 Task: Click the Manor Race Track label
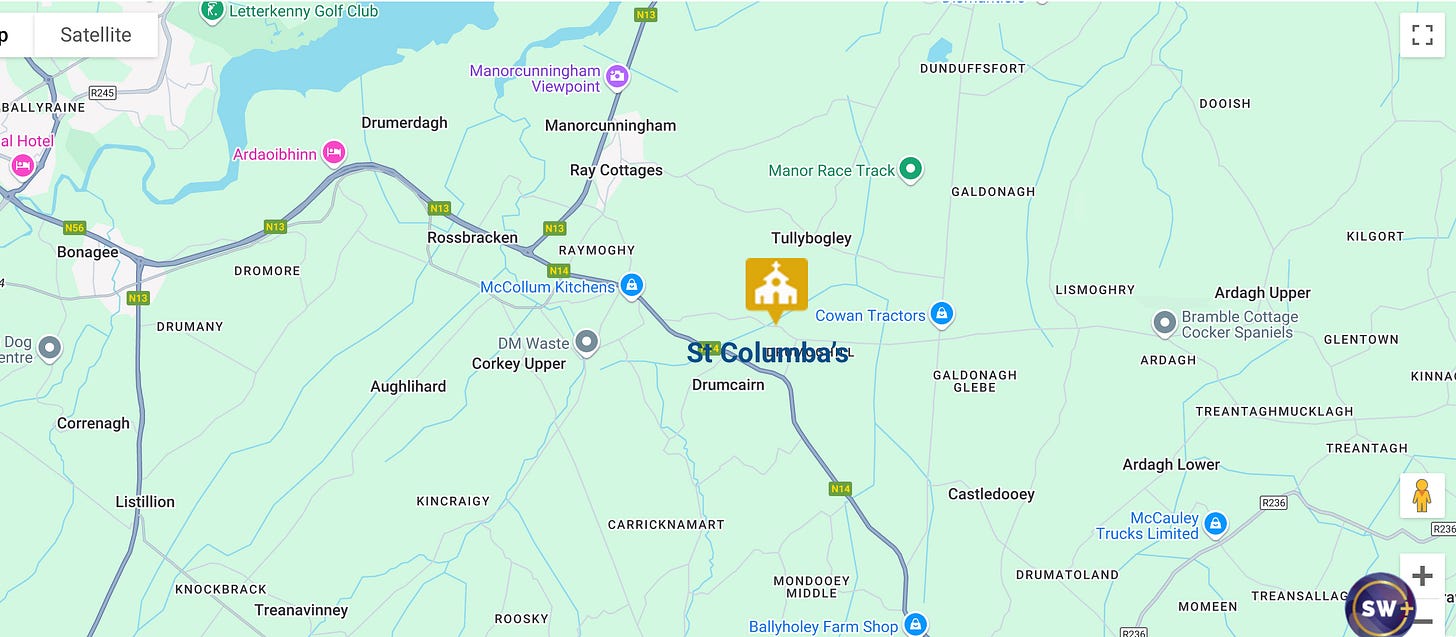[x=832, y=171]
